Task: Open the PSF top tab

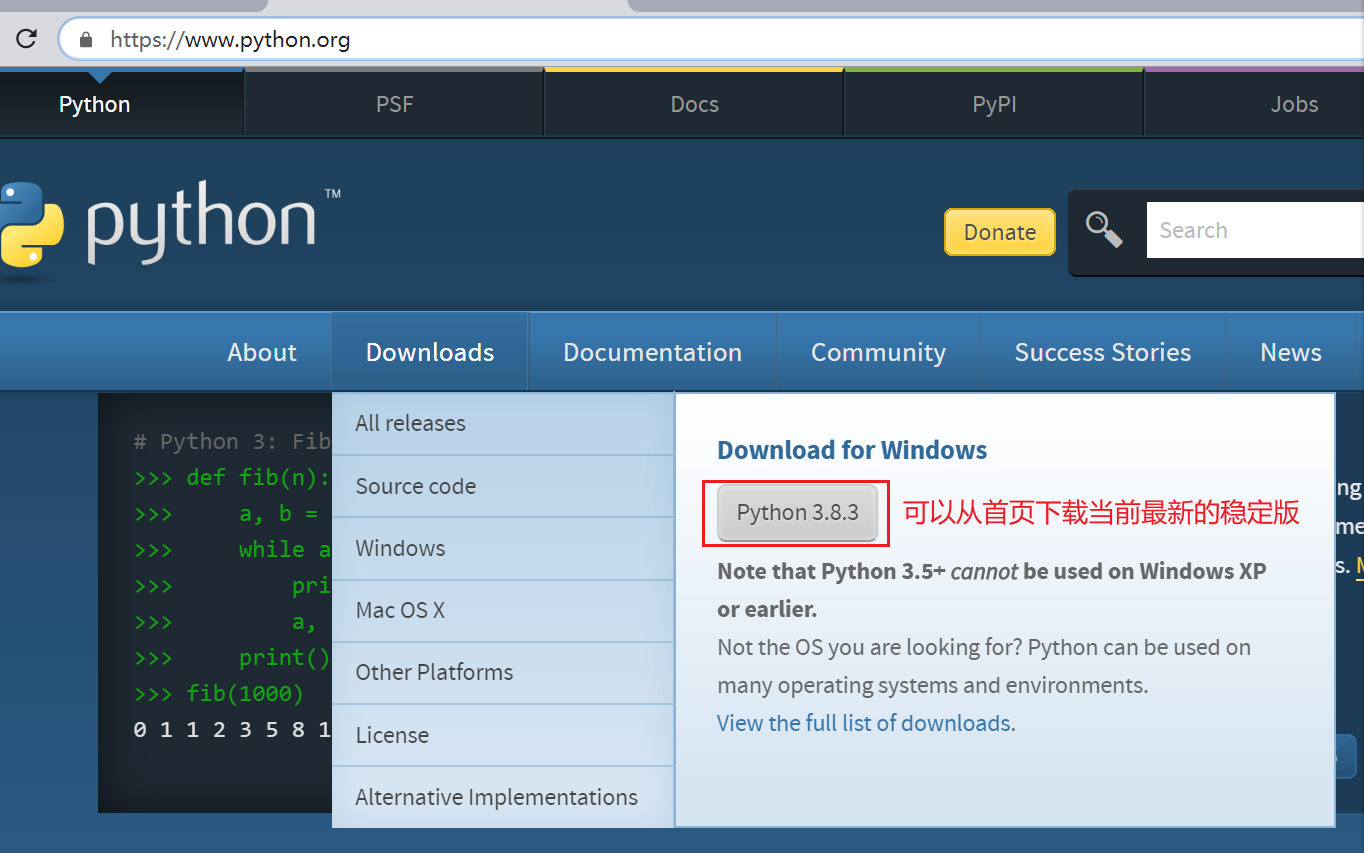Action: click(x=394, y=104)
